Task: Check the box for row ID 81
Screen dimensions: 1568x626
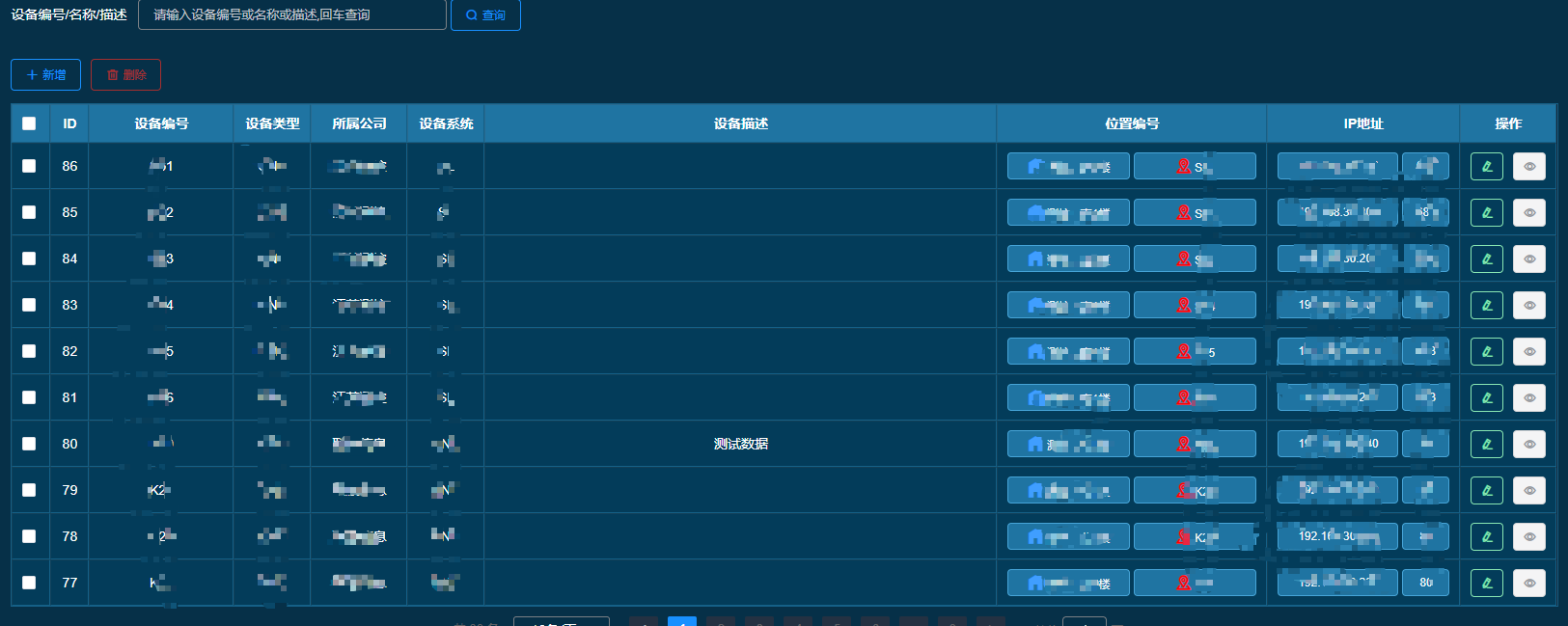Action: click(x=29, y=397)
